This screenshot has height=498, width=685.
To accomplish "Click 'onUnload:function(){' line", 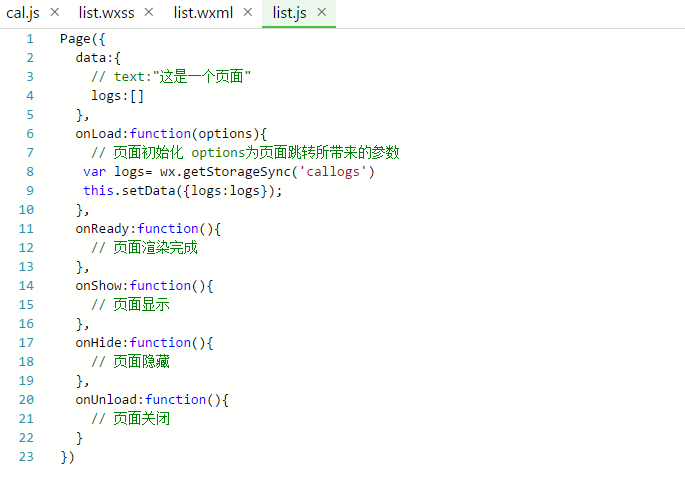I will [152, 400].
